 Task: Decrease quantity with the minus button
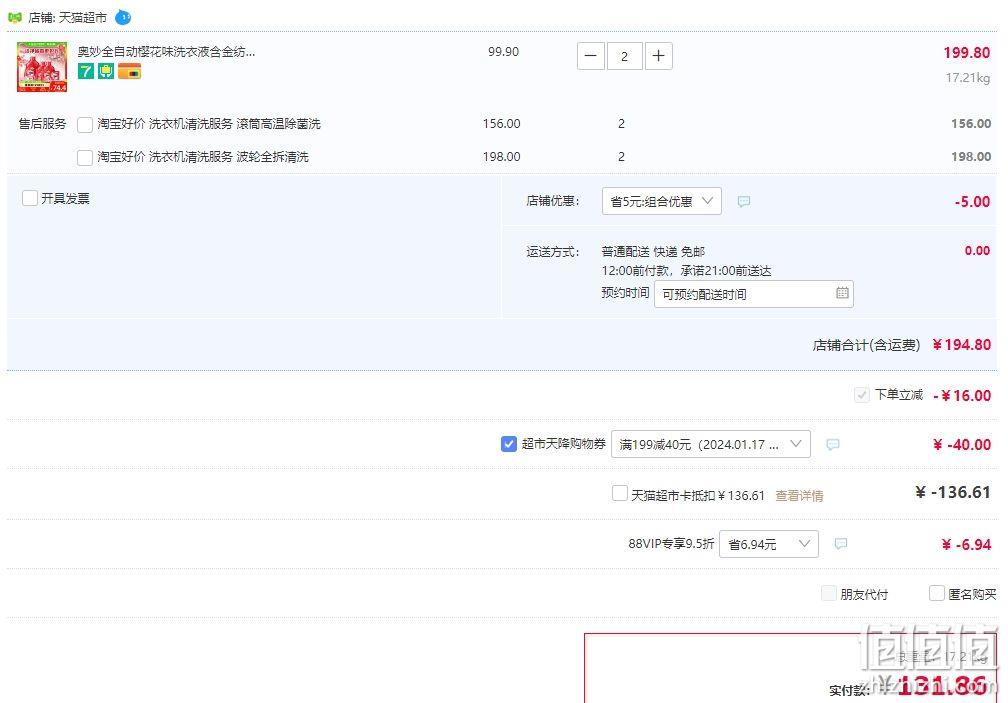tap(591, 56)
